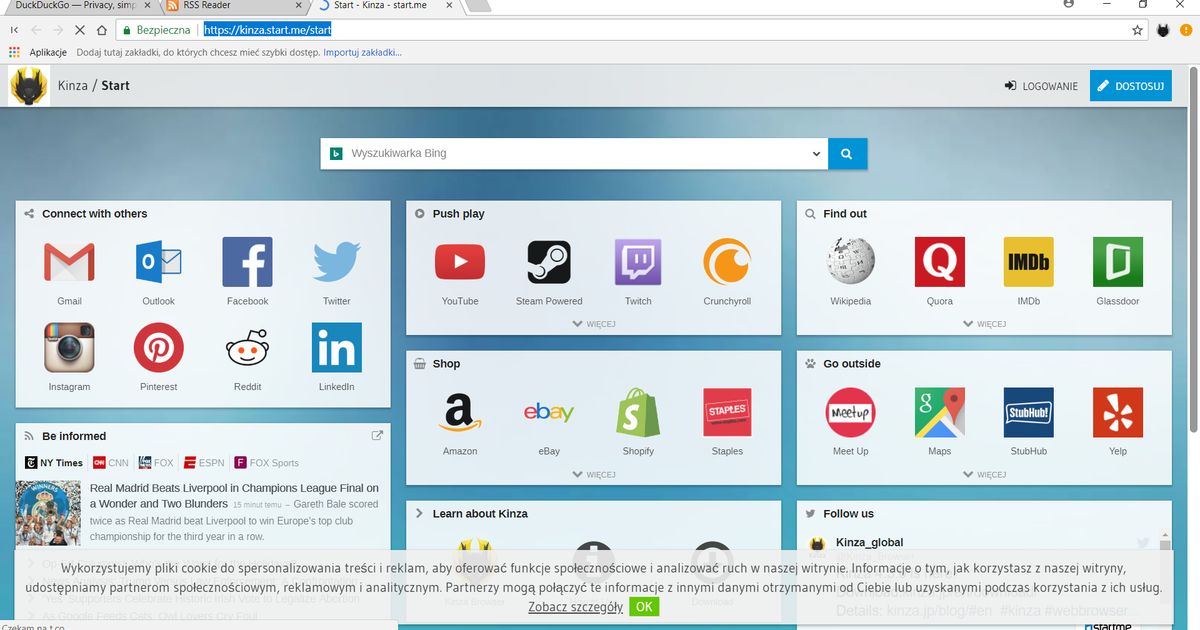Open the Amazon shop icon
Screen dimensions: 1200x630
pyautogui.click(x=460, y=412)
